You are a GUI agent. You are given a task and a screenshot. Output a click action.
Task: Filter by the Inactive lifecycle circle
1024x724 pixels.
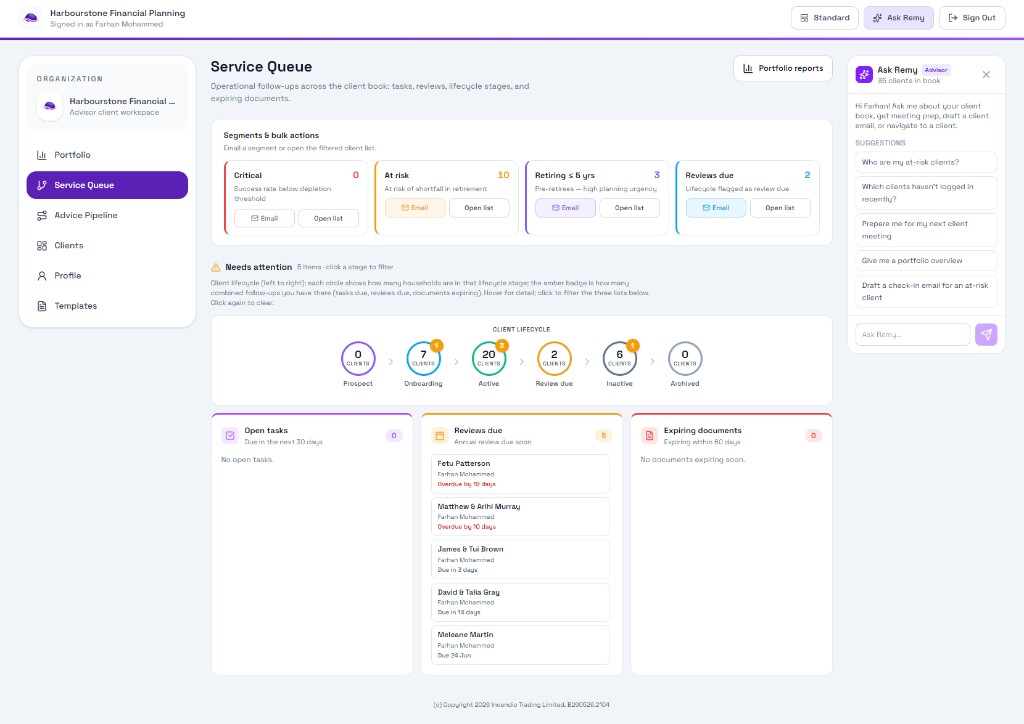click(619, 358)
